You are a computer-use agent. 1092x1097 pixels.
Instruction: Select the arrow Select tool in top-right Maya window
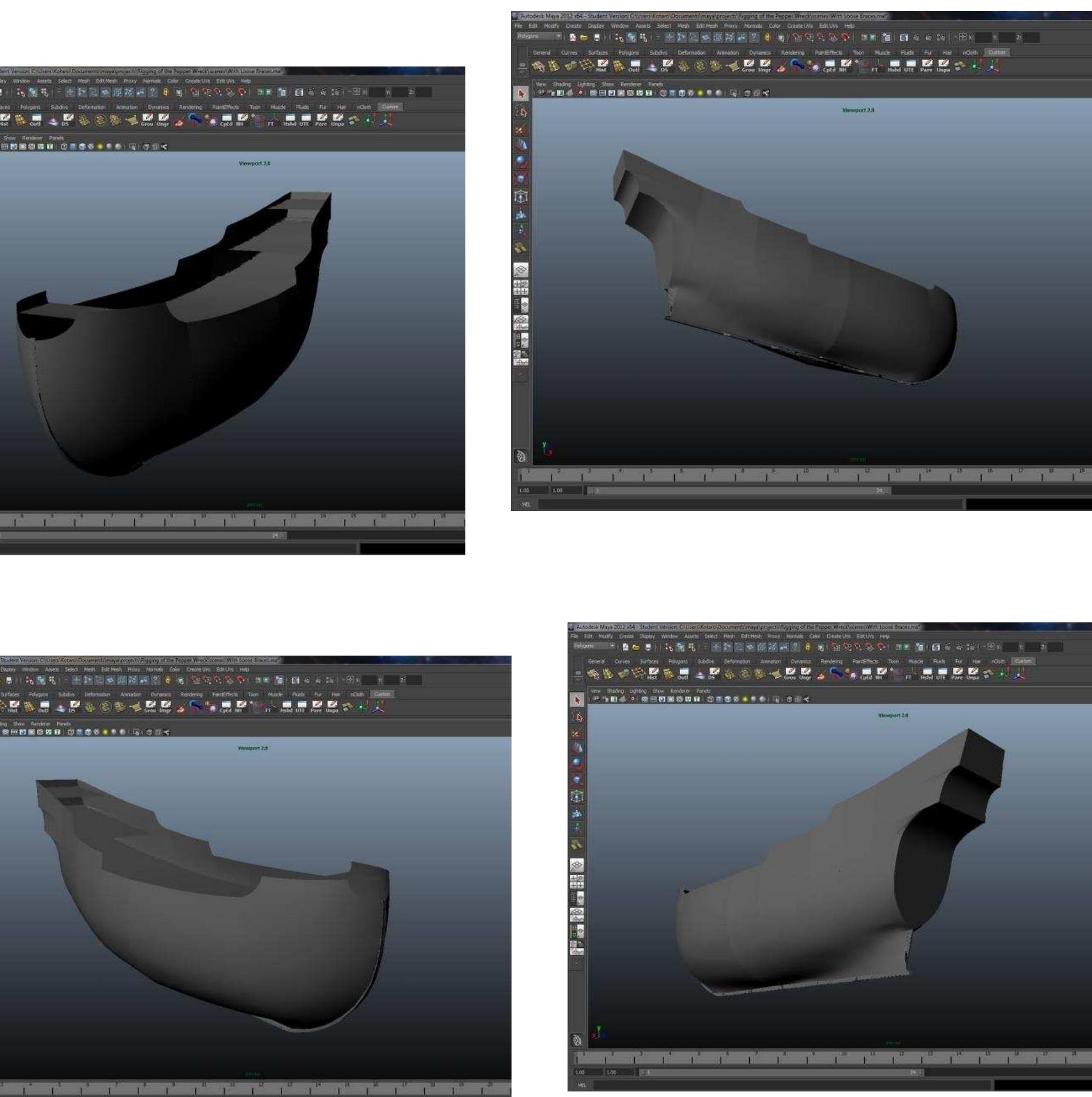[x=521, y=94]
